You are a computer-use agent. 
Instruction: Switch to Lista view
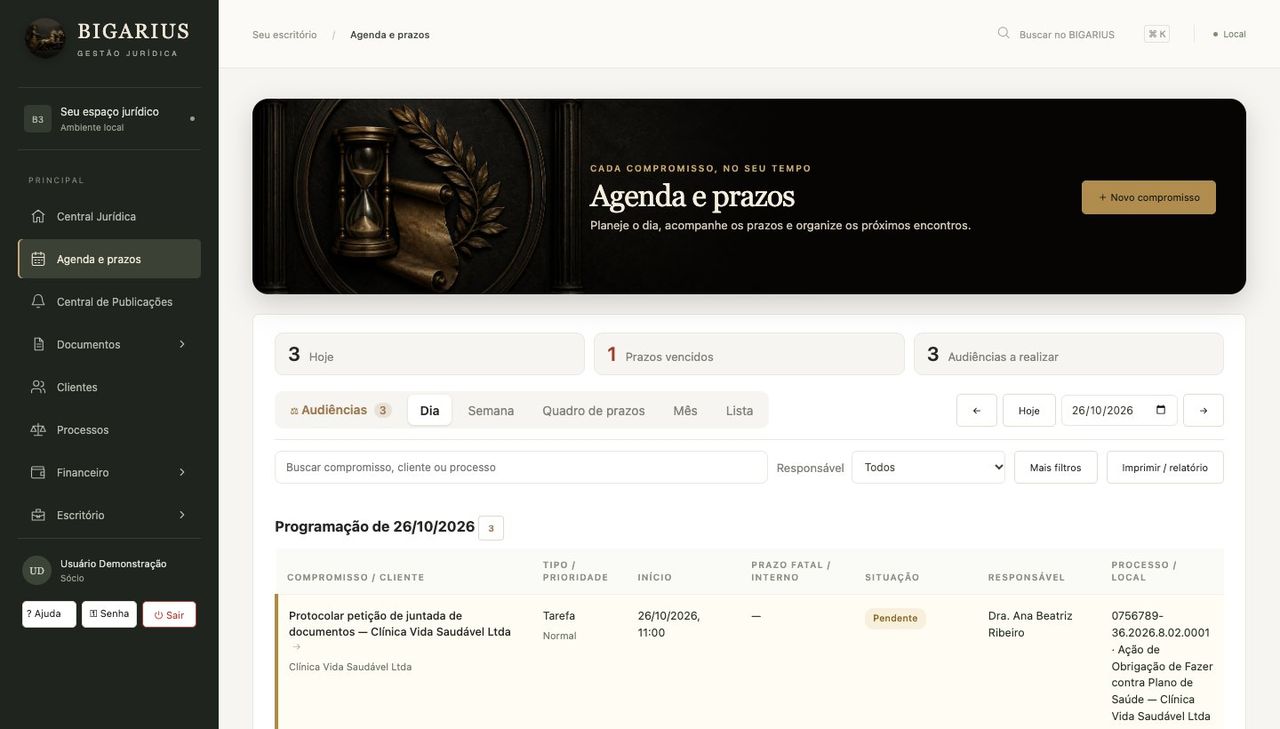tap(739, 410)
